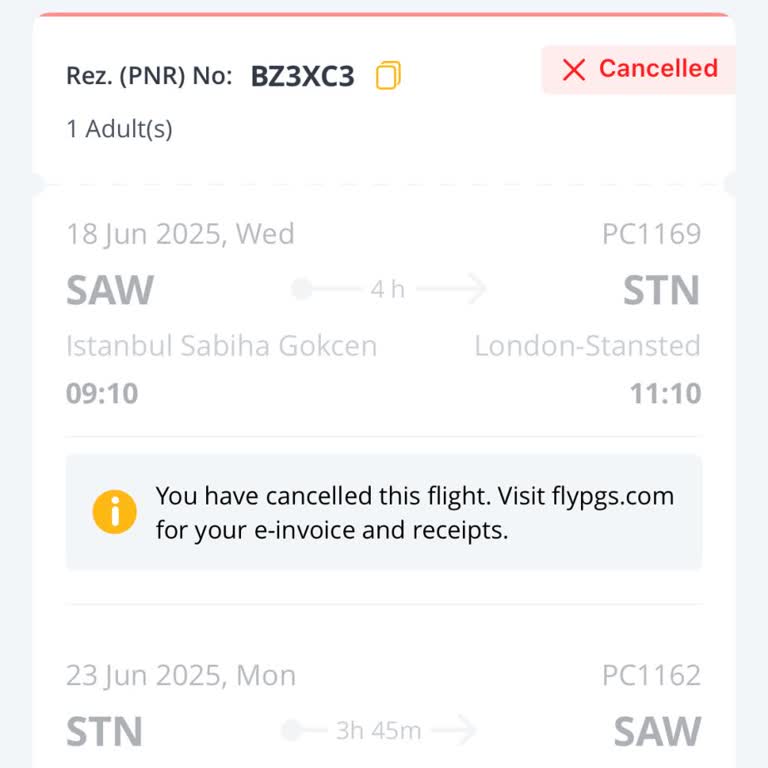Click the 23 Jun 2025, Mon date
The height and width of the screenshot is (768, 768).
tap(181, 675)
